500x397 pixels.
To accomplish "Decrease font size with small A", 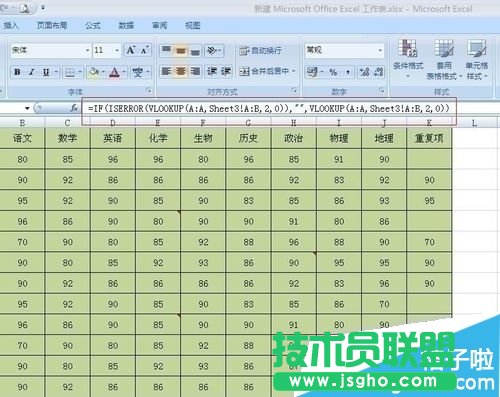I will [x=145, y=50].
